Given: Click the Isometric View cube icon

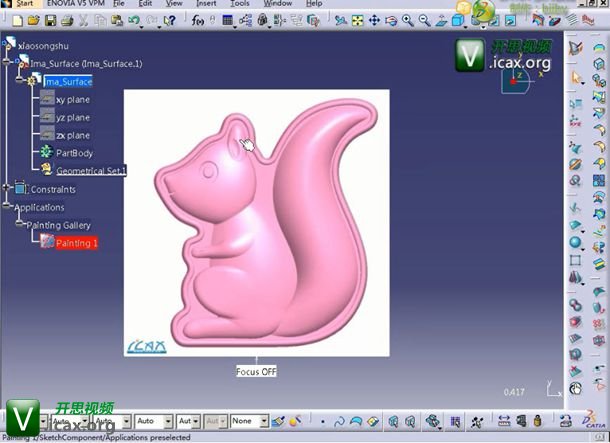Looking at the screenshot, I should click(458, 20).
